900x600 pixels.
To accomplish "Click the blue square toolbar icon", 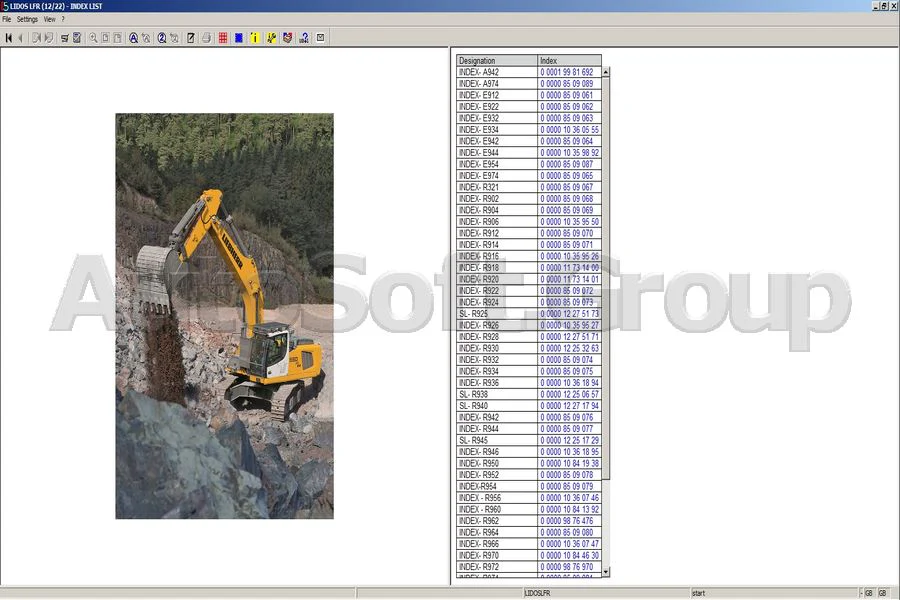I will pyautogui.click(x=237, y=37).
